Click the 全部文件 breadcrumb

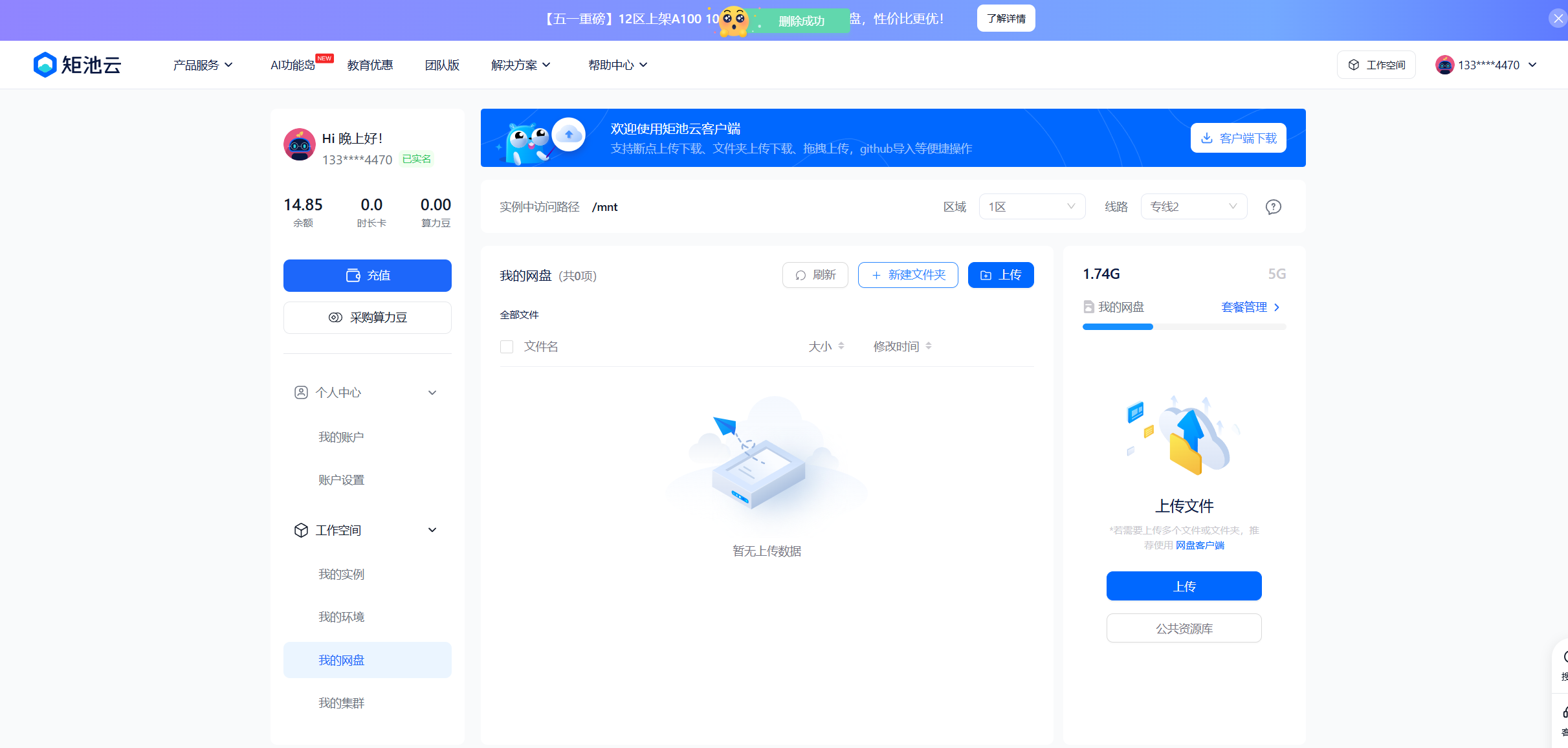519,315
